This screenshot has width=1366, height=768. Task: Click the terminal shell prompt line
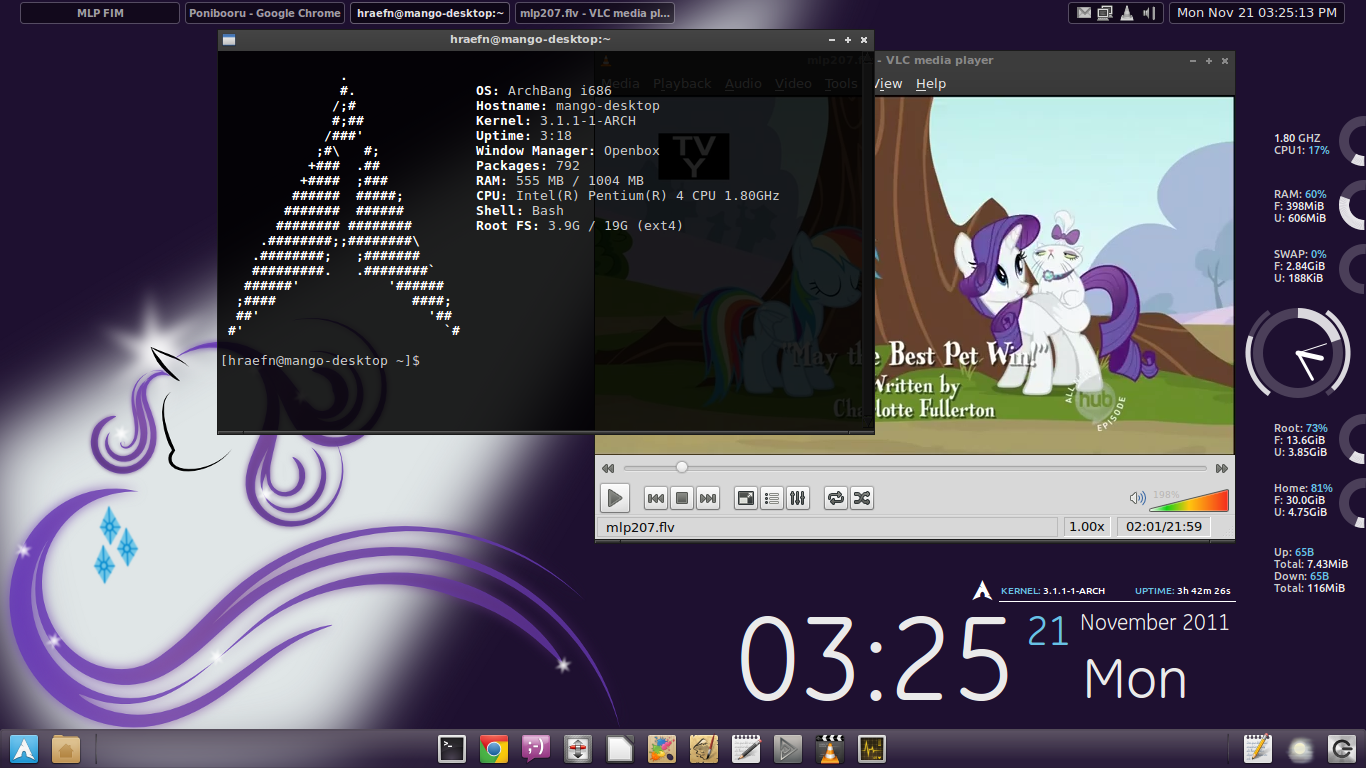320,360
